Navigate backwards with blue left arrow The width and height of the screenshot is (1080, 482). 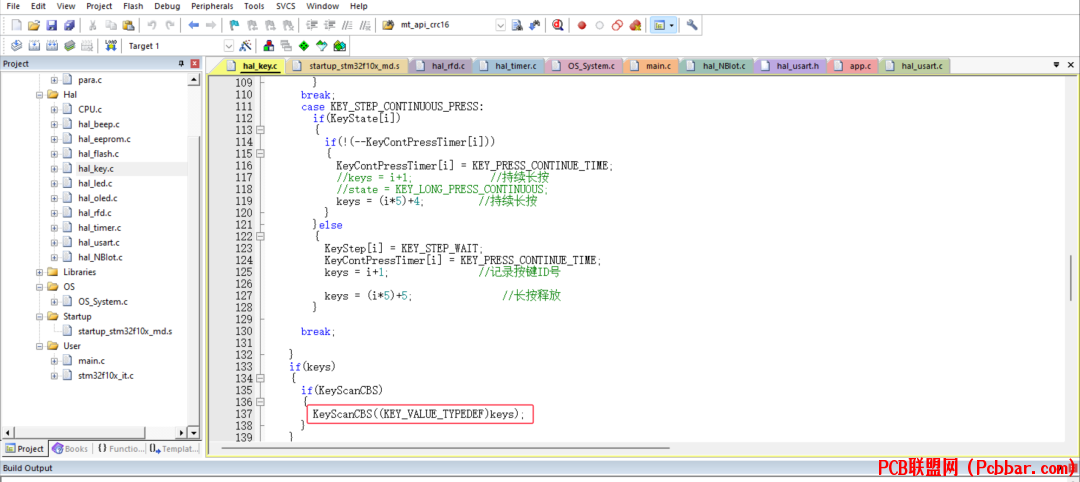pos(194,25)
